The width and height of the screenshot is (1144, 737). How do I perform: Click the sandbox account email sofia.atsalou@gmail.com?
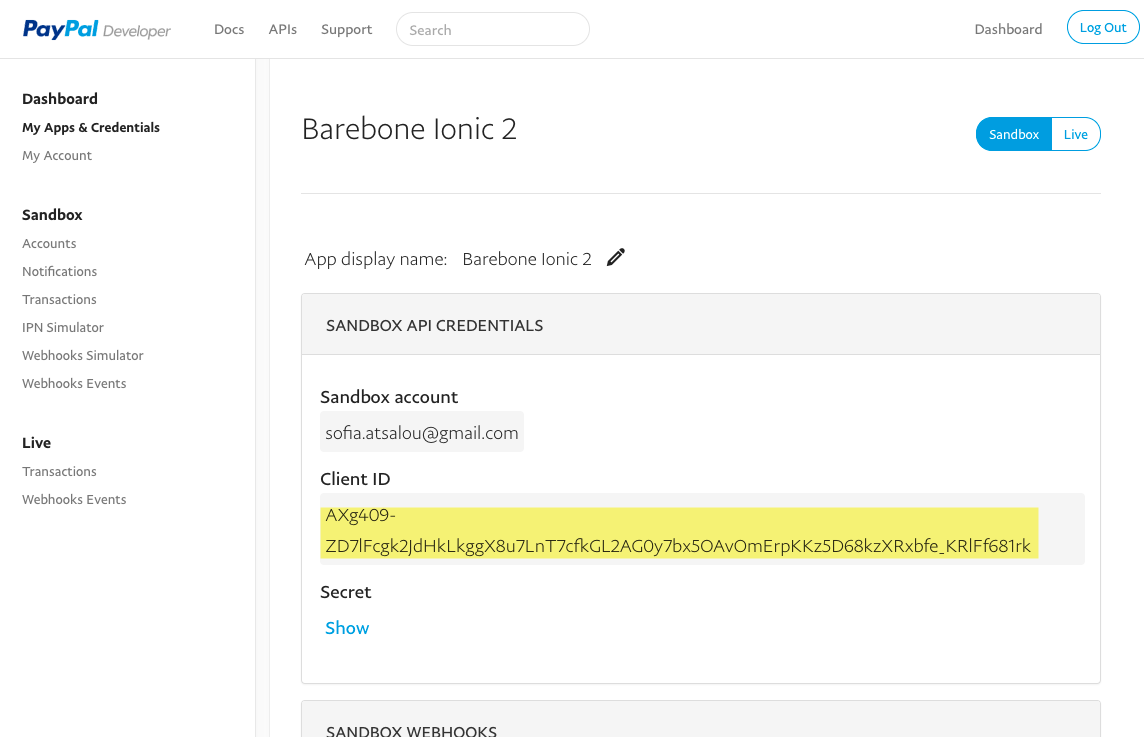pyautogui.click(x=422, y=433)
